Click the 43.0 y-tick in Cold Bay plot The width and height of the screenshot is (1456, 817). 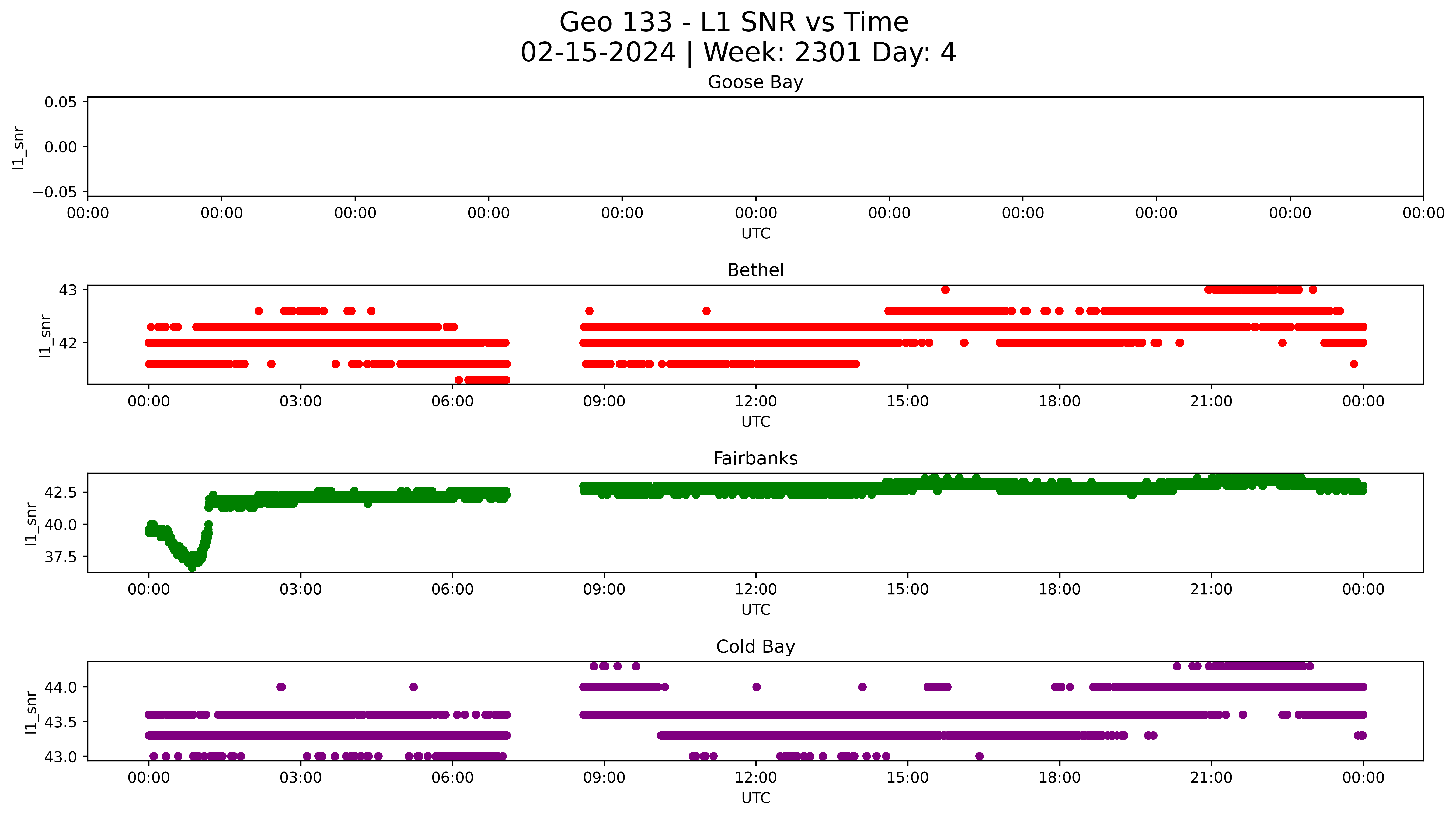[61, 756]
